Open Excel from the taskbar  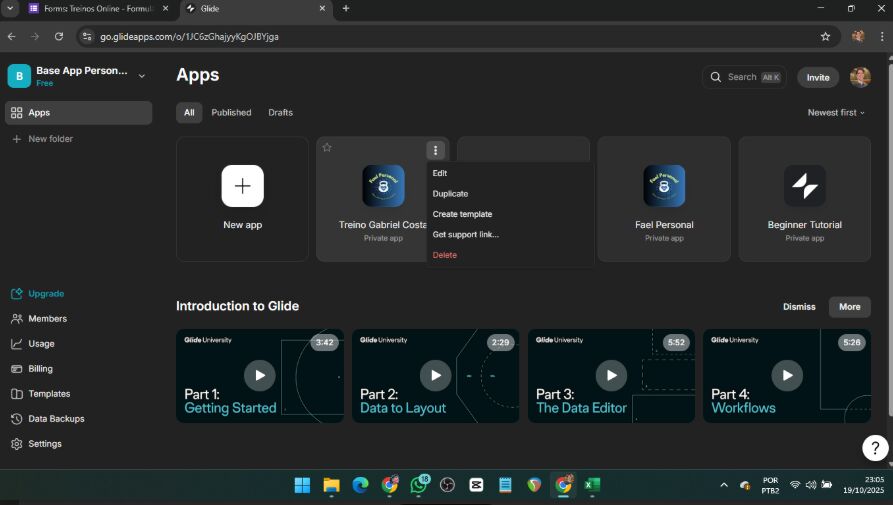(592, 485)
